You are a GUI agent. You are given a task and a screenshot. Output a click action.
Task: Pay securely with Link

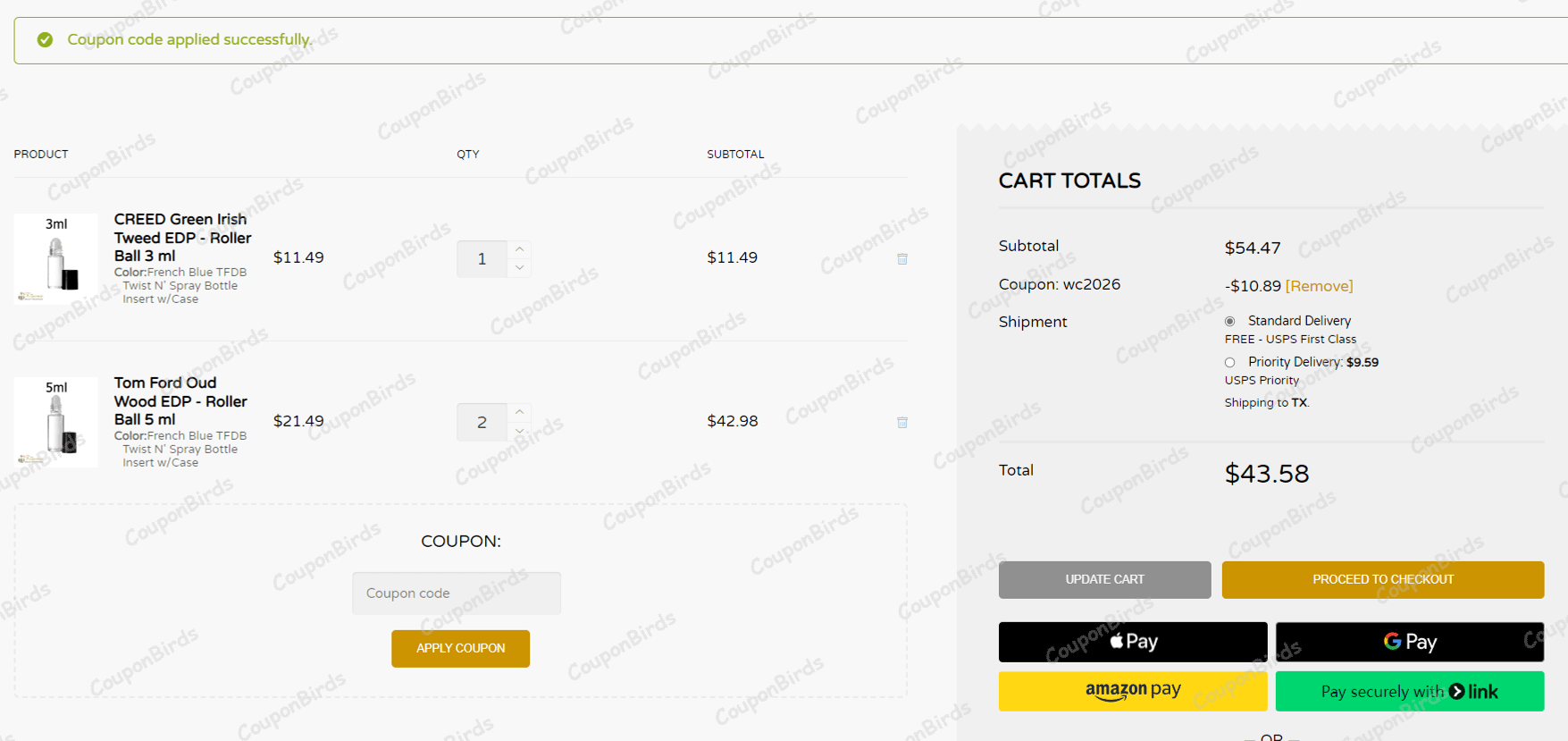tap(1410, 691)
